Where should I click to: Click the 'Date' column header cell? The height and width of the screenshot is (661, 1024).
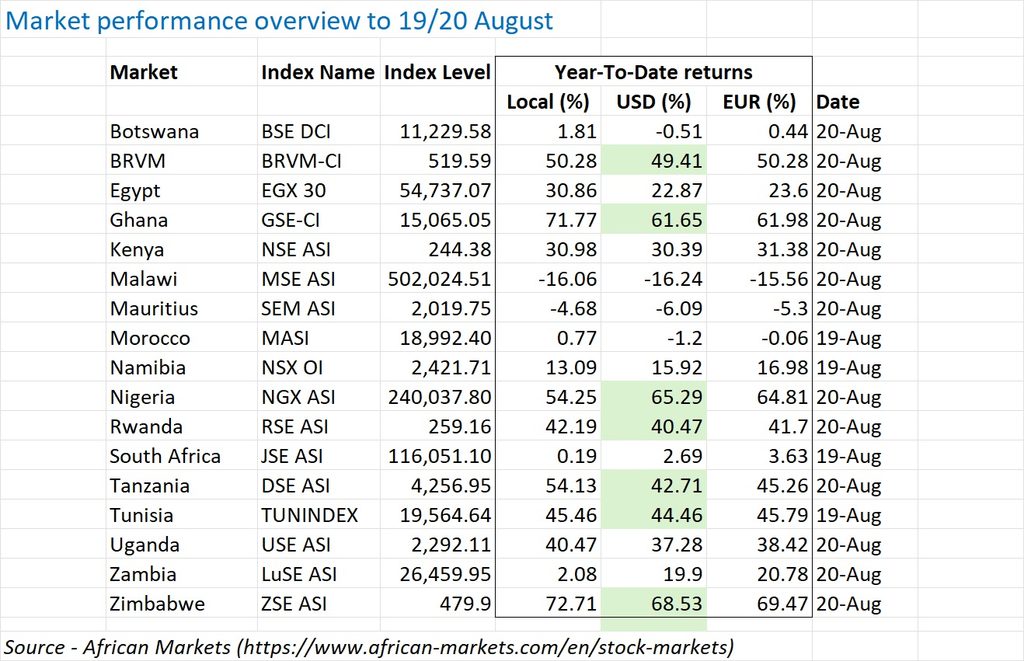(865, 101)
